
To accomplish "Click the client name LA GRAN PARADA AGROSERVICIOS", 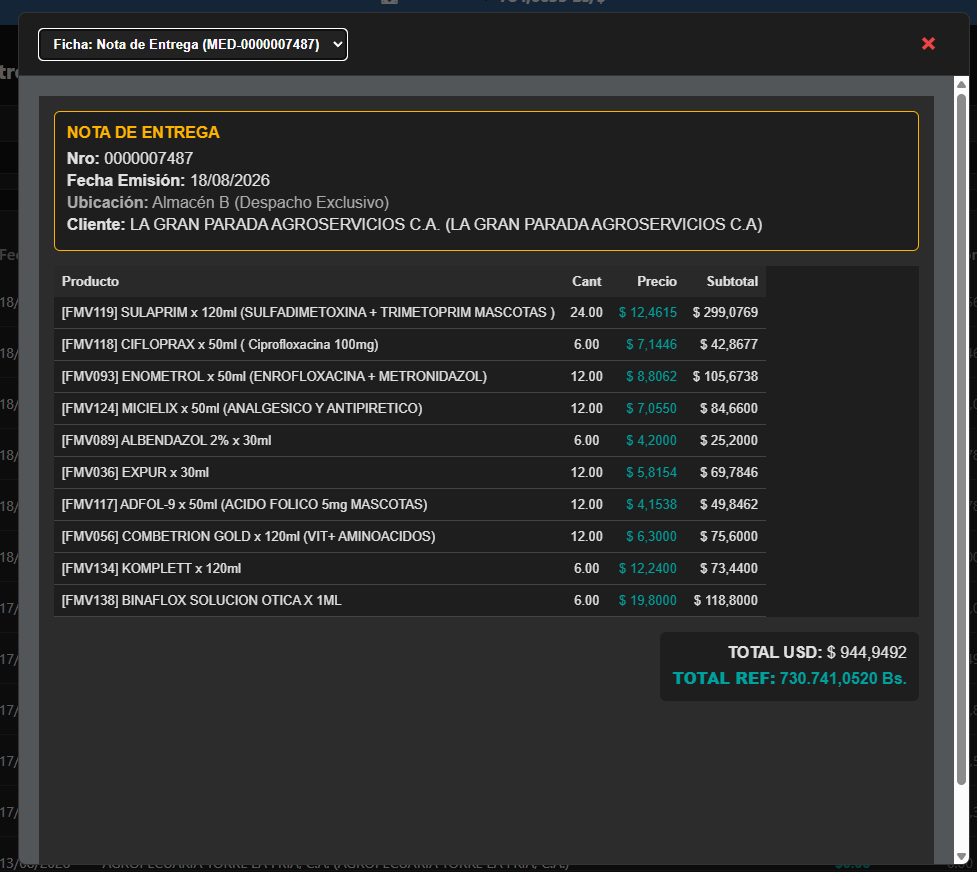I will point(446,224).
